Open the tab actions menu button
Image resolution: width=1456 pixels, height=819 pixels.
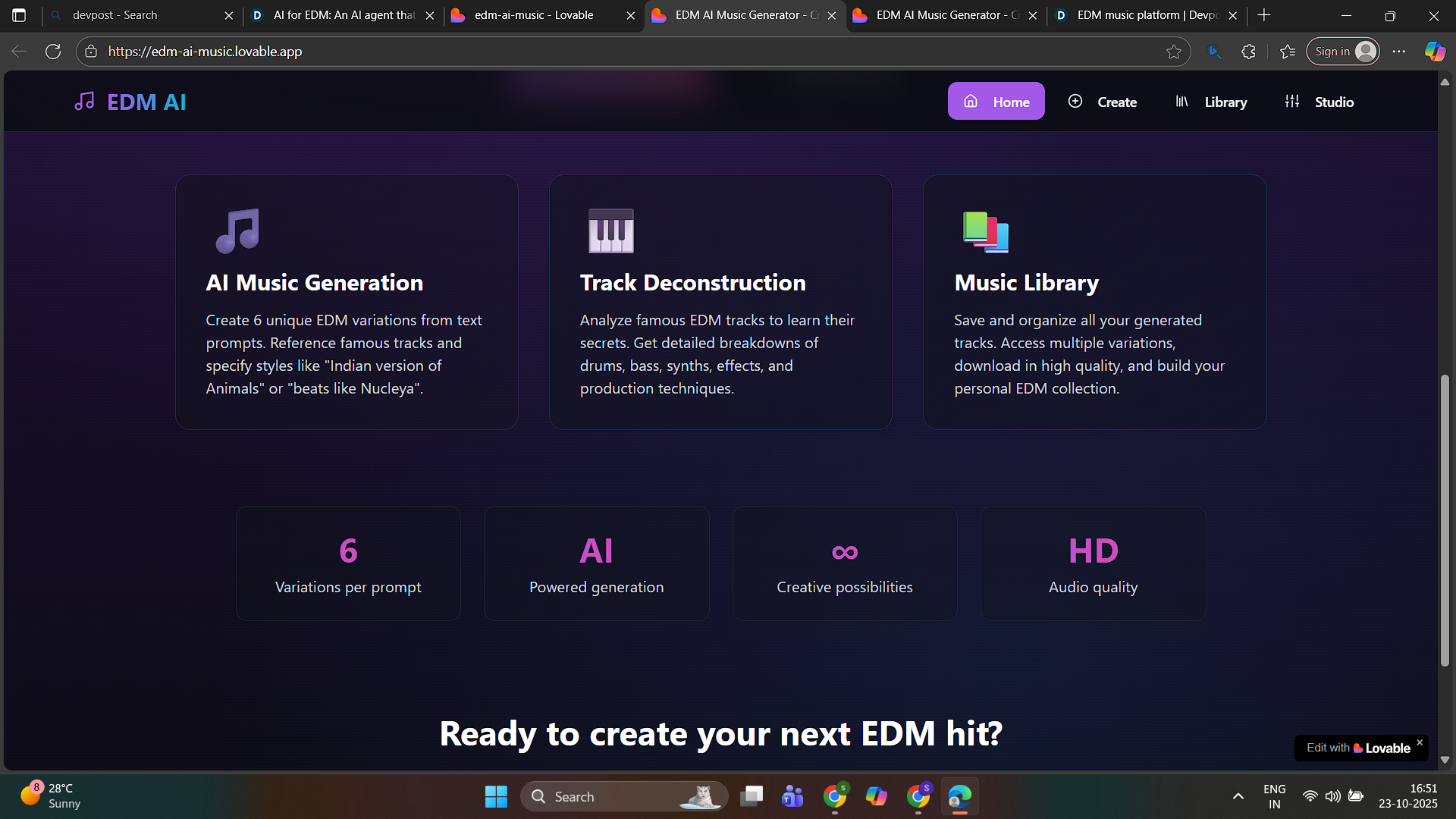pyautogui.click(x=19, y=15)
